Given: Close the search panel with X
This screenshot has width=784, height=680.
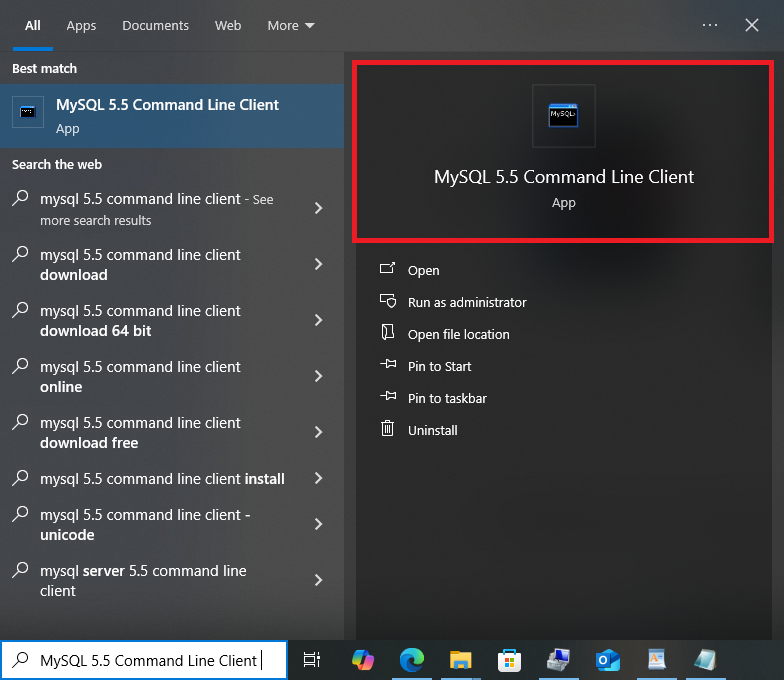Looking at the screenshot, I should click(752, 25).
